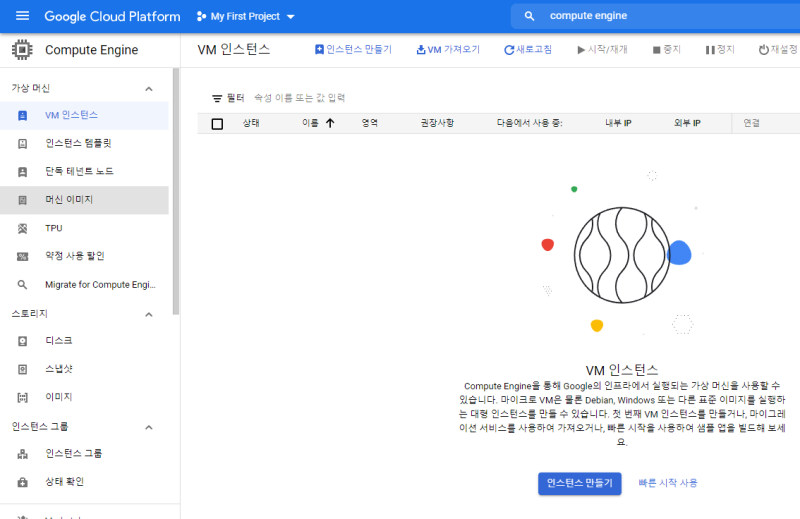This screenshot has width=800, height=519.
Task: Collapse the 스토리지 section
Action: pos(149,314)
